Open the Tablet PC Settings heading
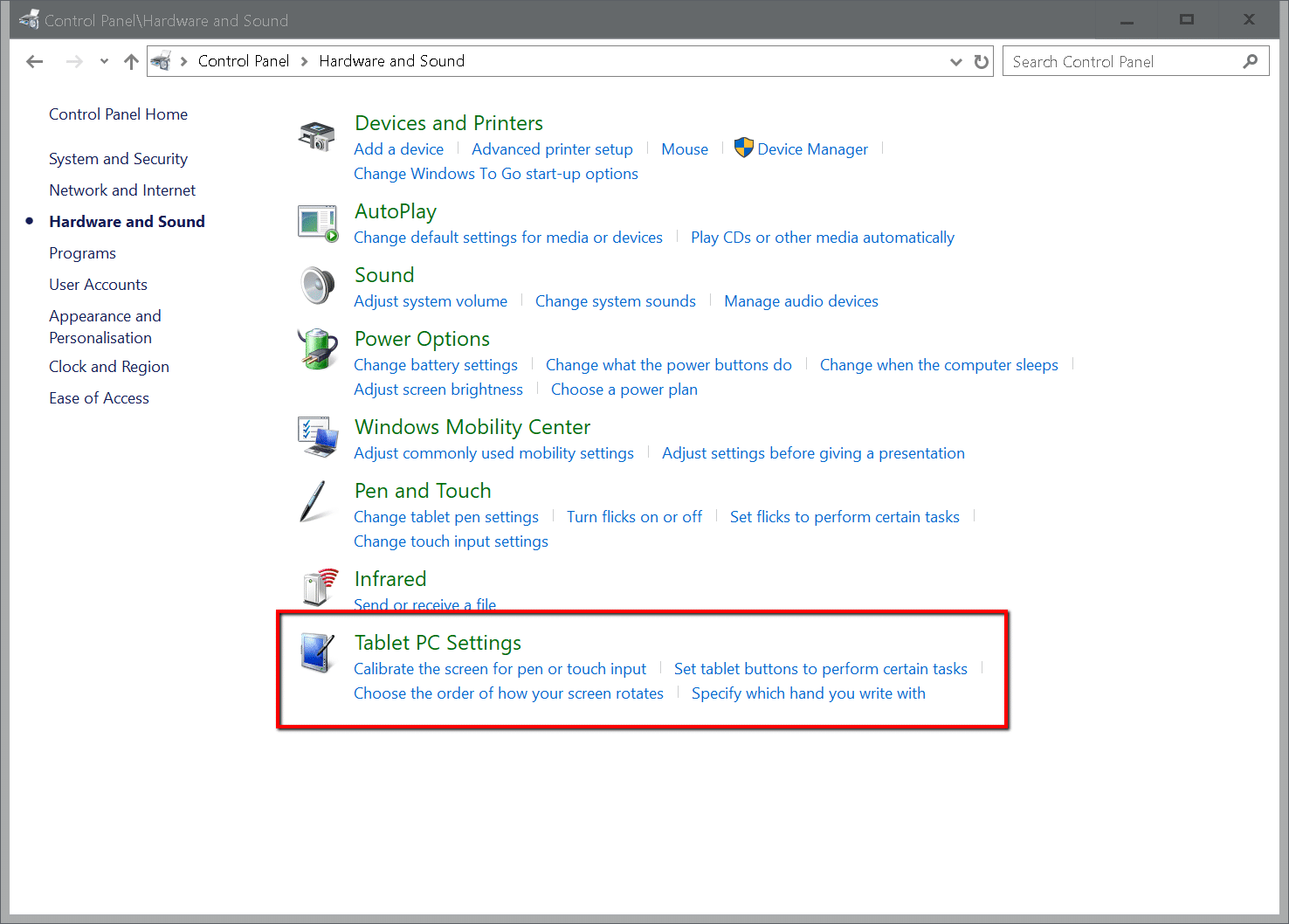 [438, 643]
